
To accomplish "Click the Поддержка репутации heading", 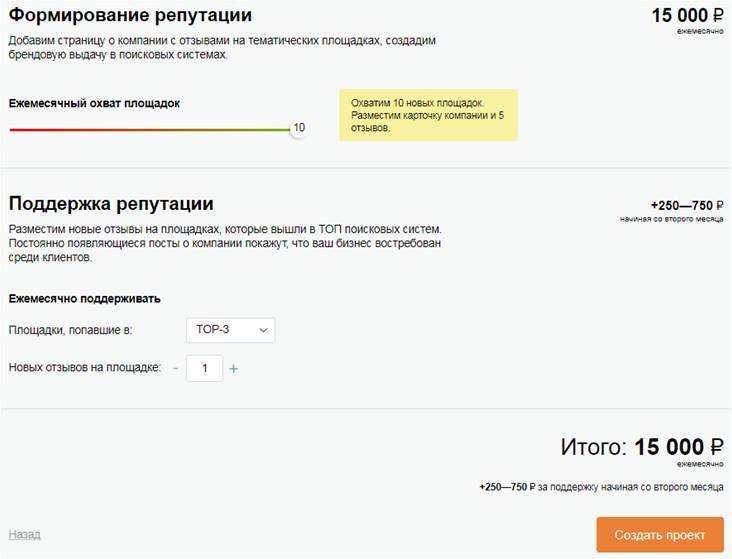I will pyautogui.click(x=111, y=204).
